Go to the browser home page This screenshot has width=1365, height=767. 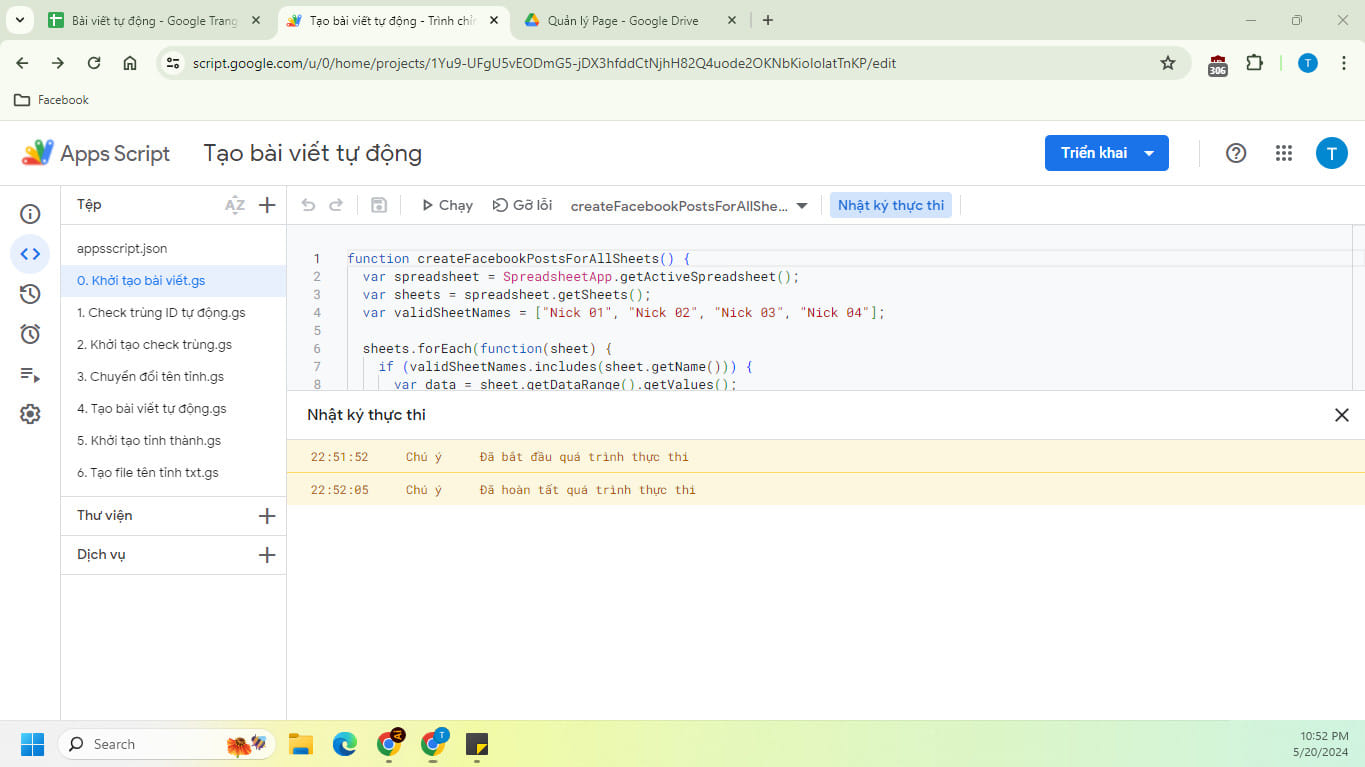[x=130, y=63]
